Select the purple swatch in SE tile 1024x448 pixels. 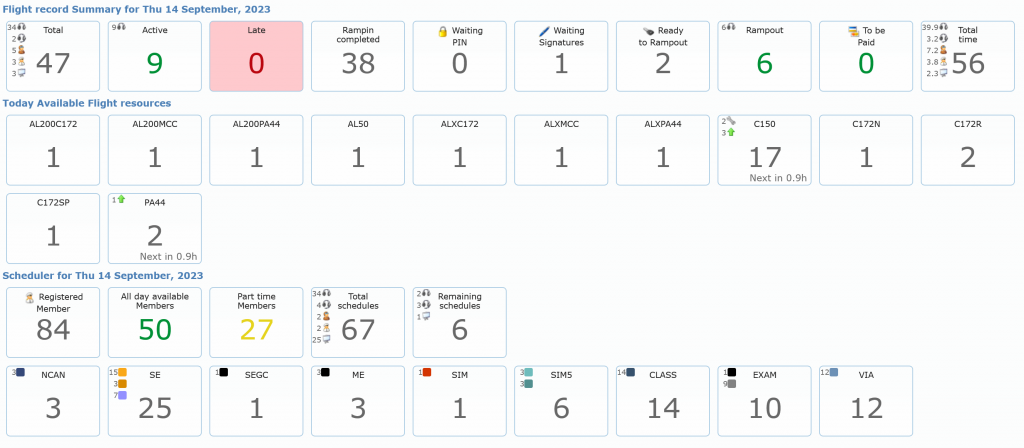122,396
